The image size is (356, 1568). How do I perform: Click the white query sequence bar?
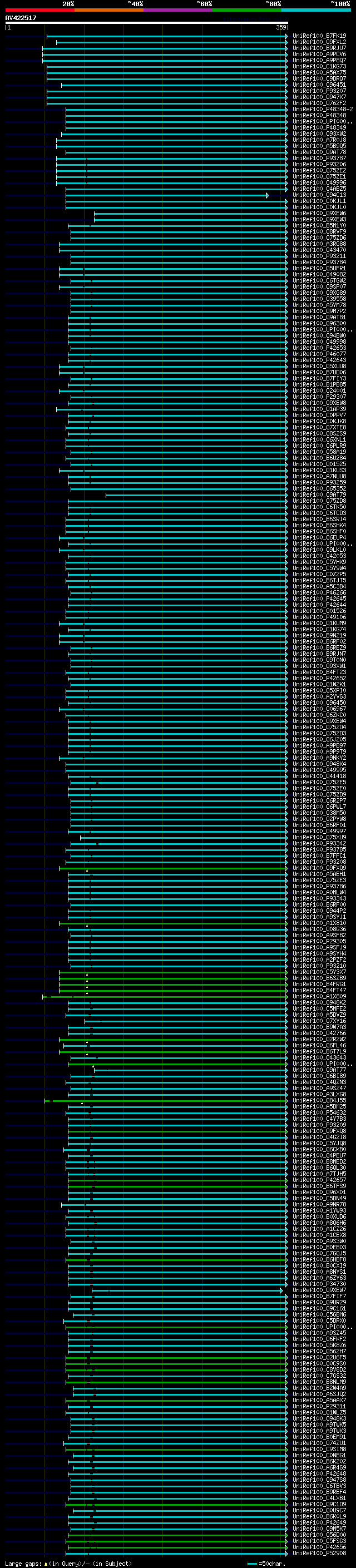[146, 23]
